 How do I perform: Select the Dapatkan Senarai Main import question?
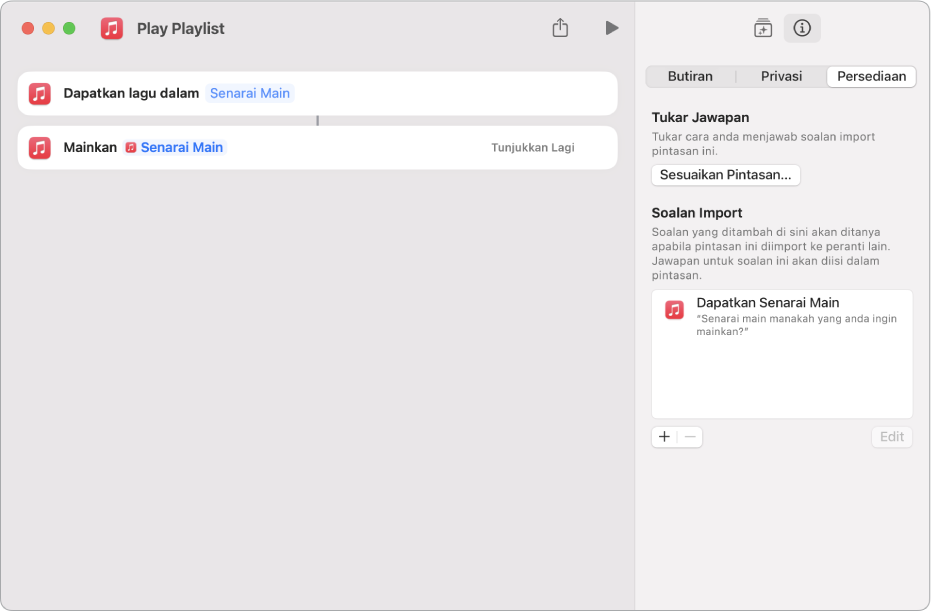click(782, 316)
